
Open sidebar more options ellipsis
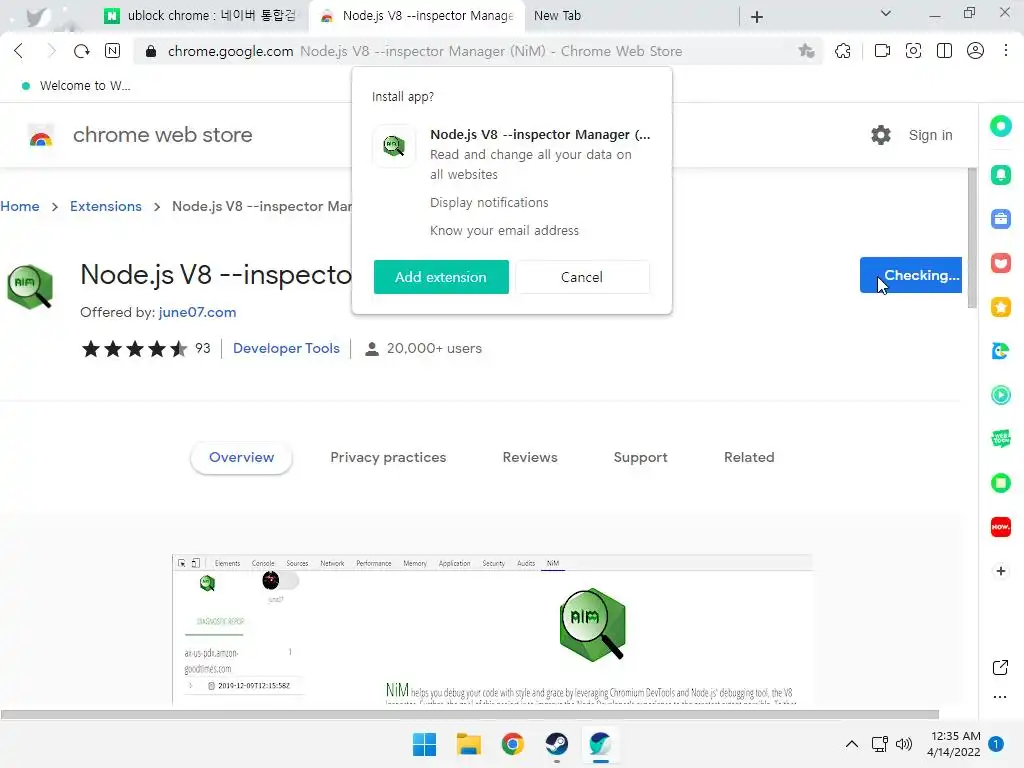[1000, 697]
